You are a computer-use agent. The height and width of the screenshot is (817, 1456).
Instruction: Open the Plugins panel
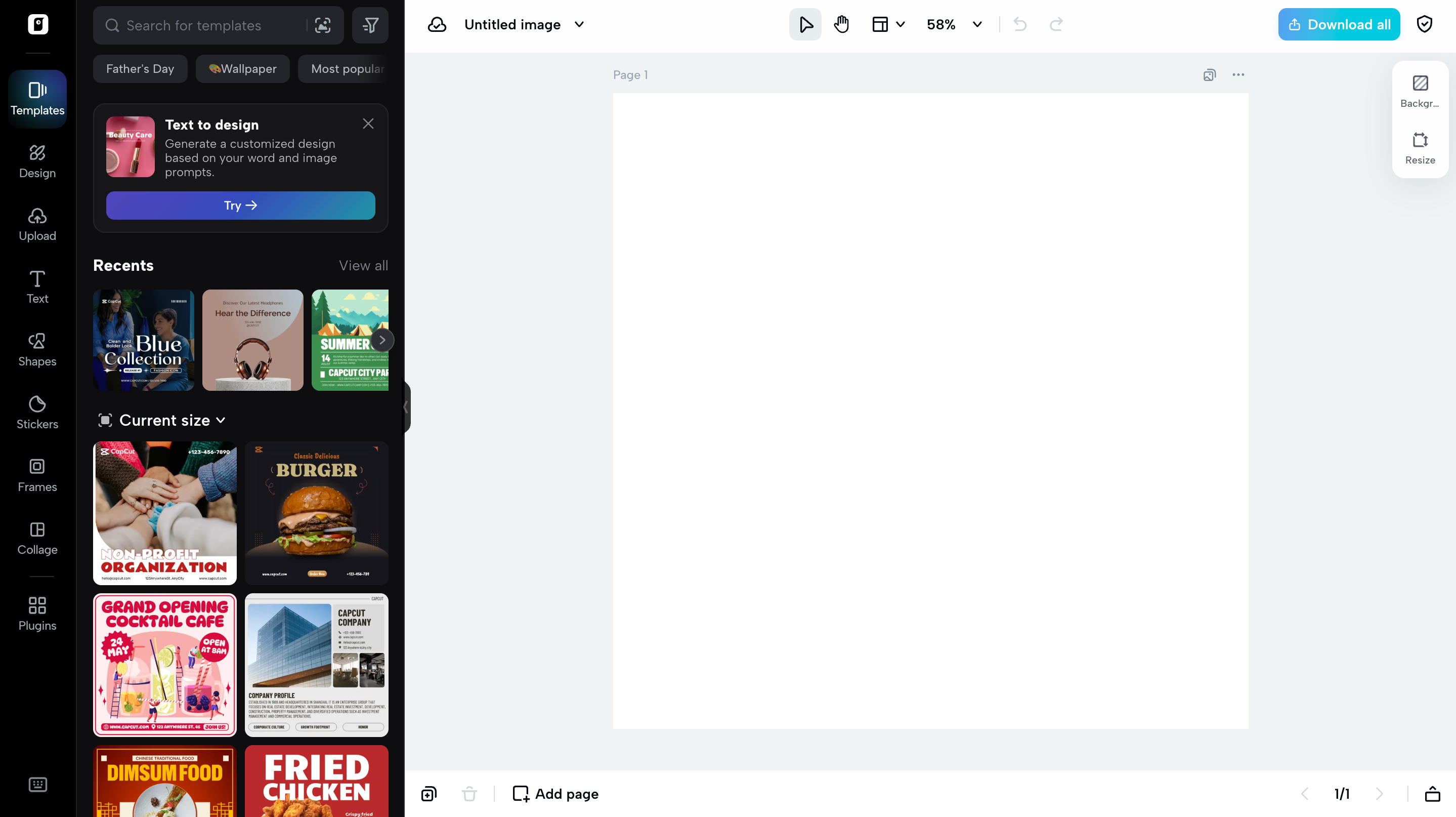(x=37, y=613)
